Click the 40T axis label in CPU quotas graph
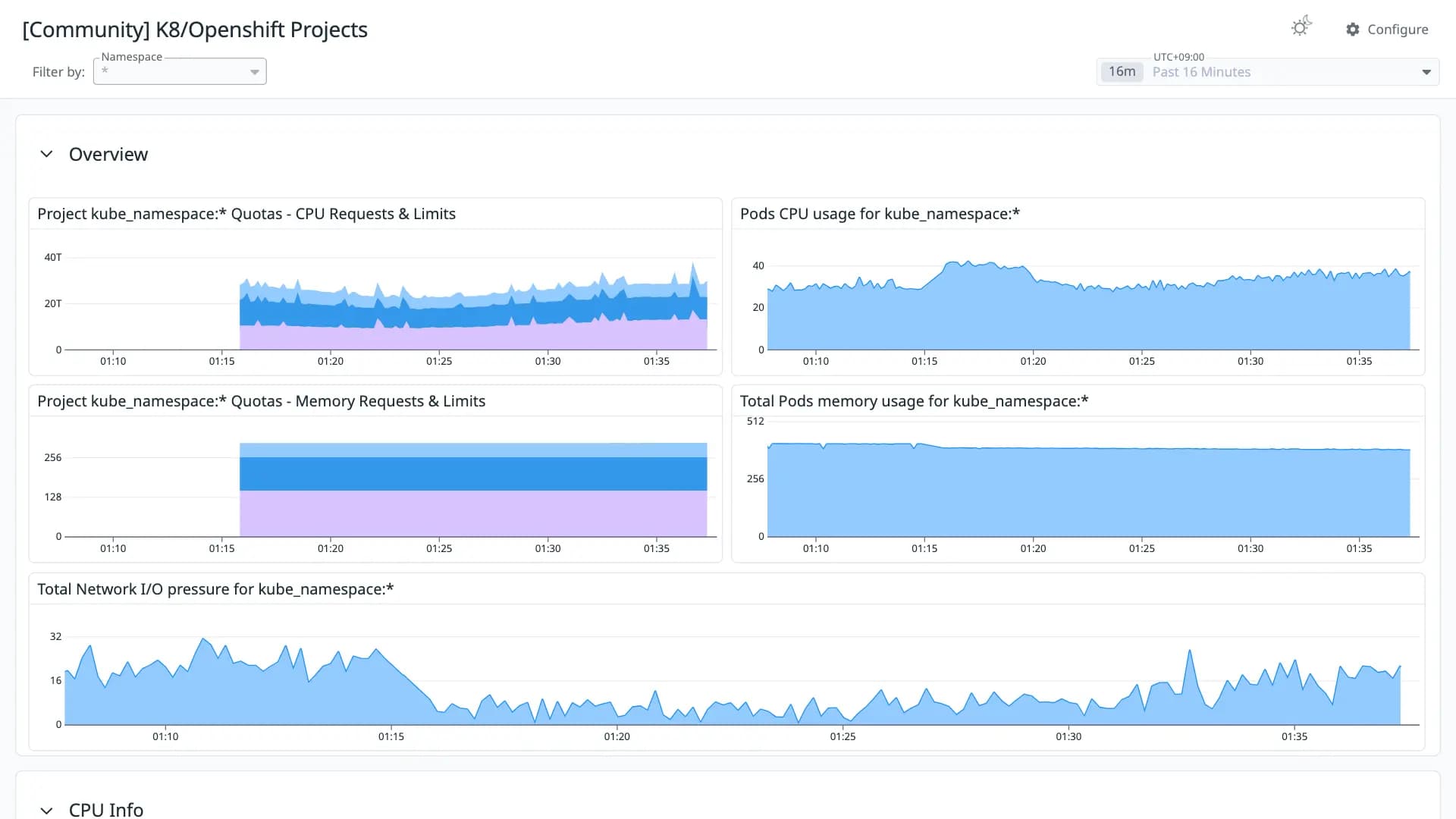 (x=53, y=257)
